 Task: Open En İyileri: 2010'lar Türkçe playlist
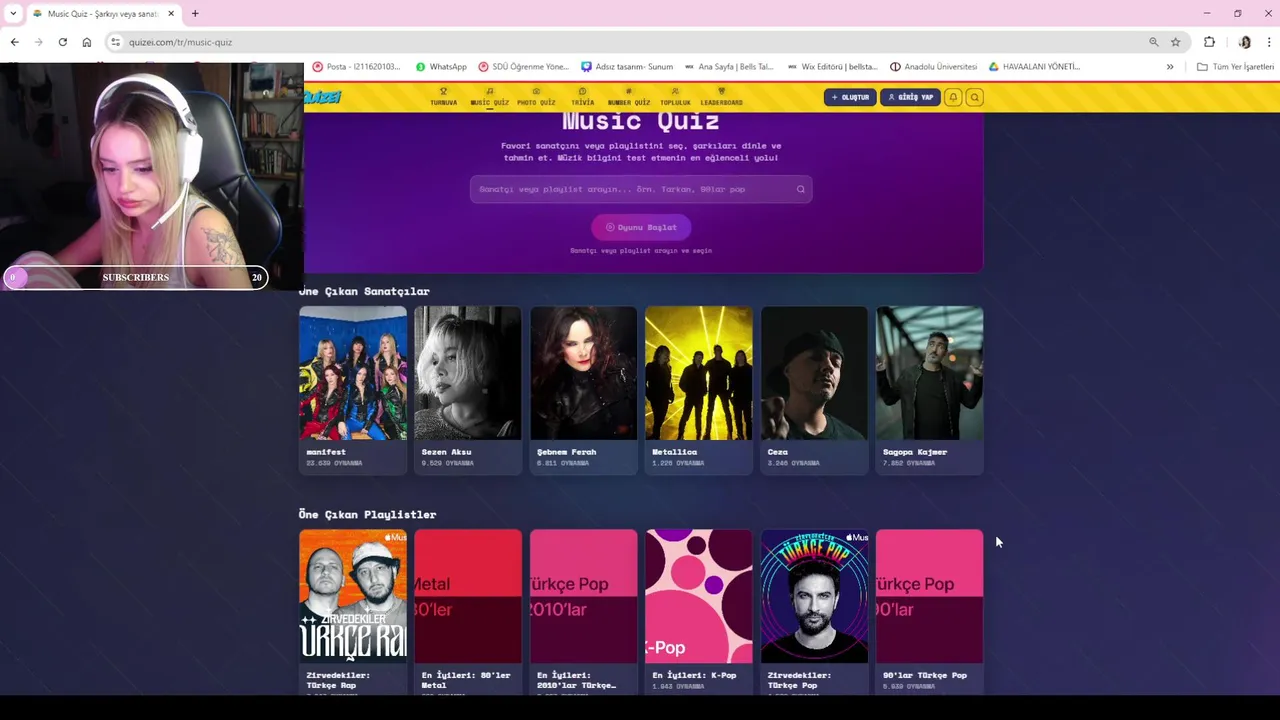pos(583,611)
